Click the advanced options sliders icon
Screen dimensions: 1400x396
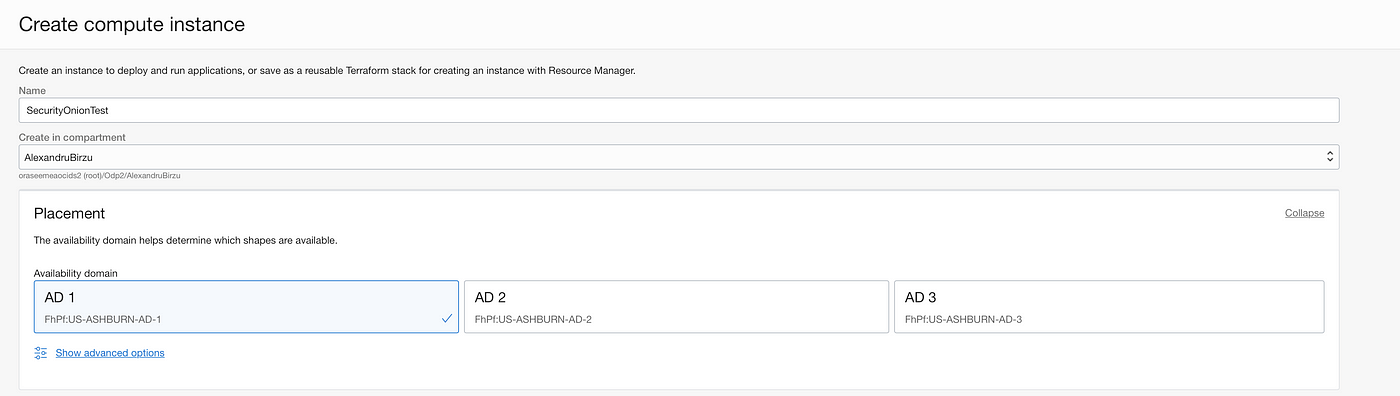(x=41, y=353)
